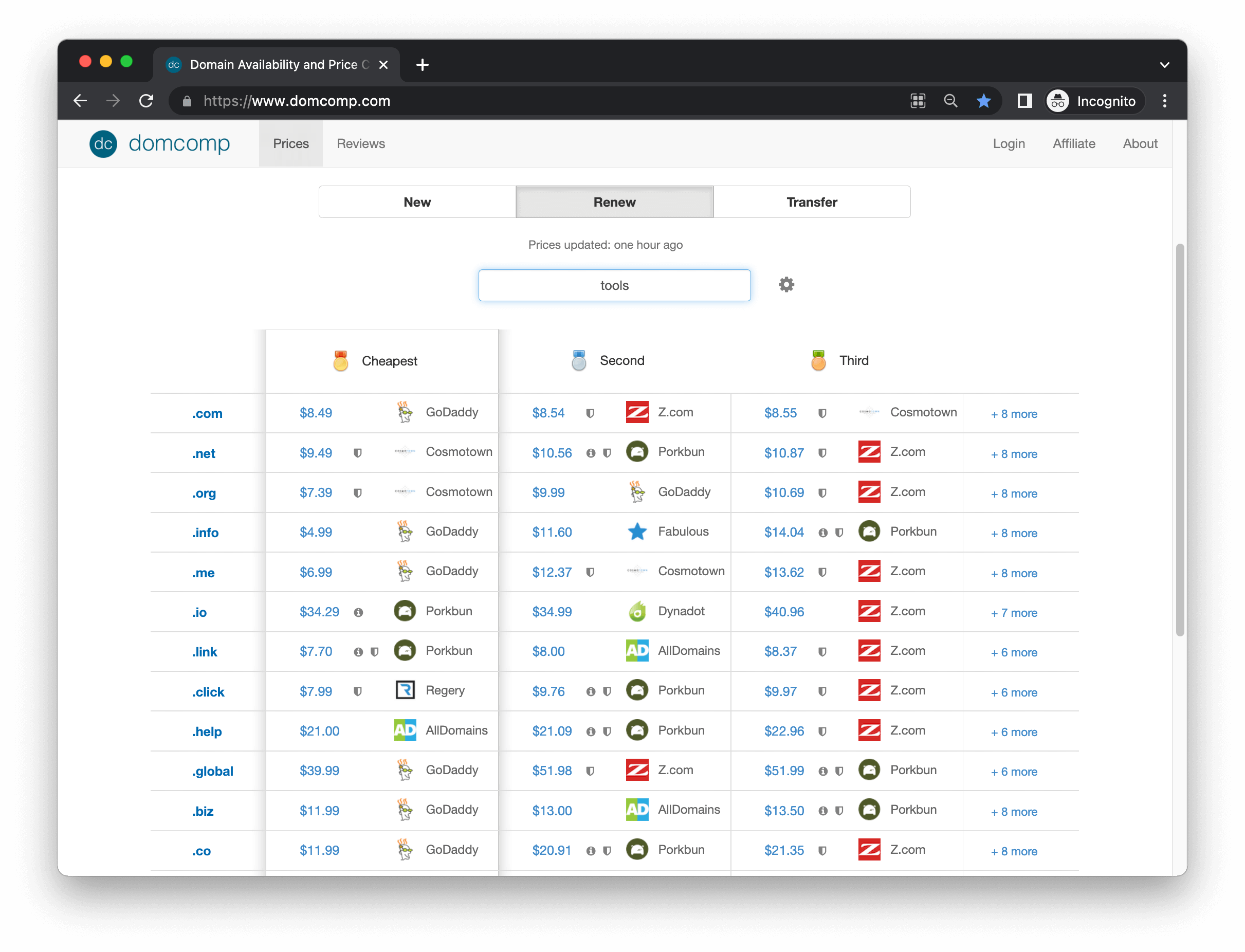Close the Domain Availability tab
1245x952 pixels.
click(383, 65)
